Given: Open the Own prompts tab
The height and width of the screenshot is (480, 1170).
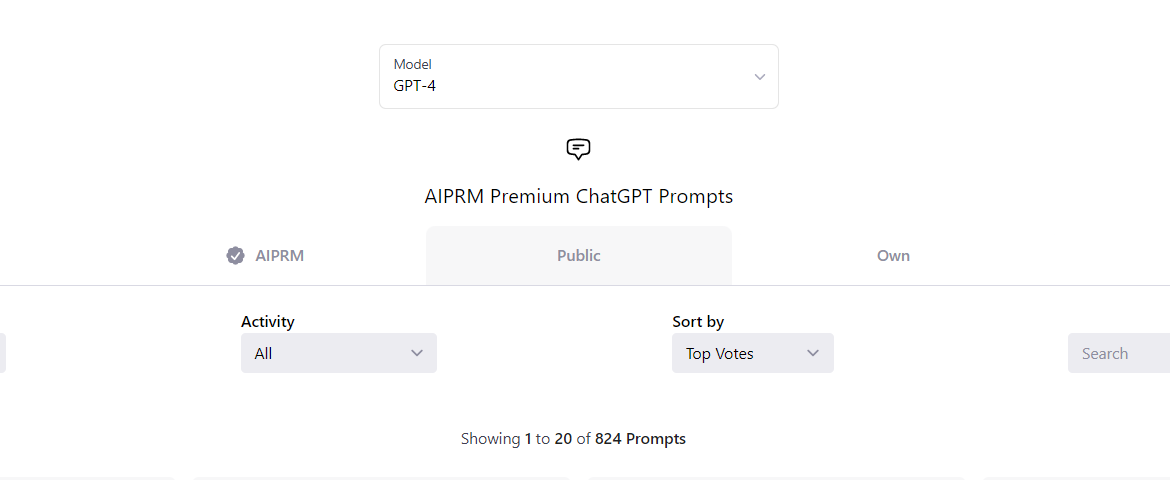Looking at the screenshot, I should tap(893, 256).
